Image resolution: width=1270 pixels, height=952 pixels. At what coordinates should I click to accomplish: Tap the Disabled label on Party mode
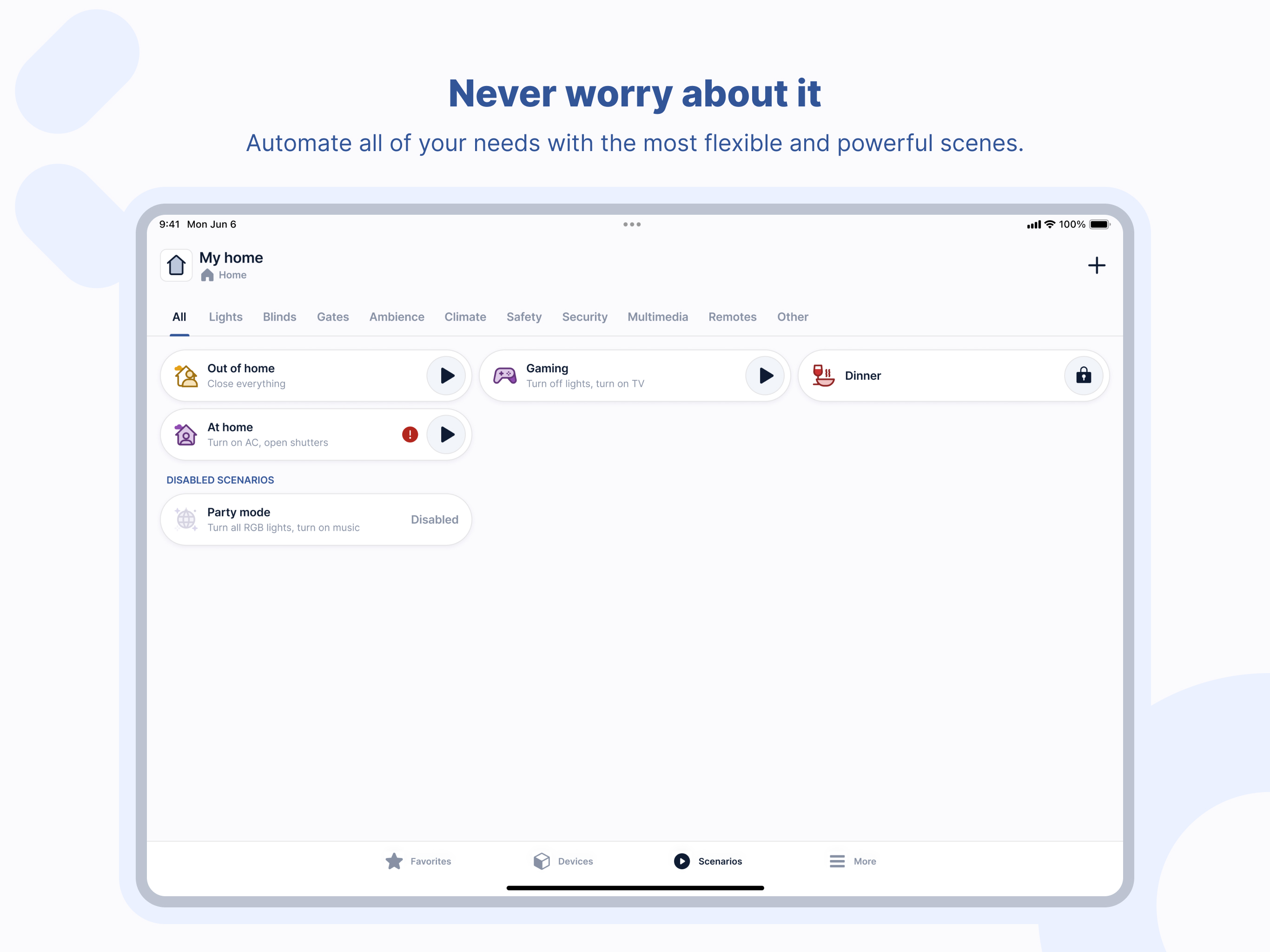click(435, 520)
